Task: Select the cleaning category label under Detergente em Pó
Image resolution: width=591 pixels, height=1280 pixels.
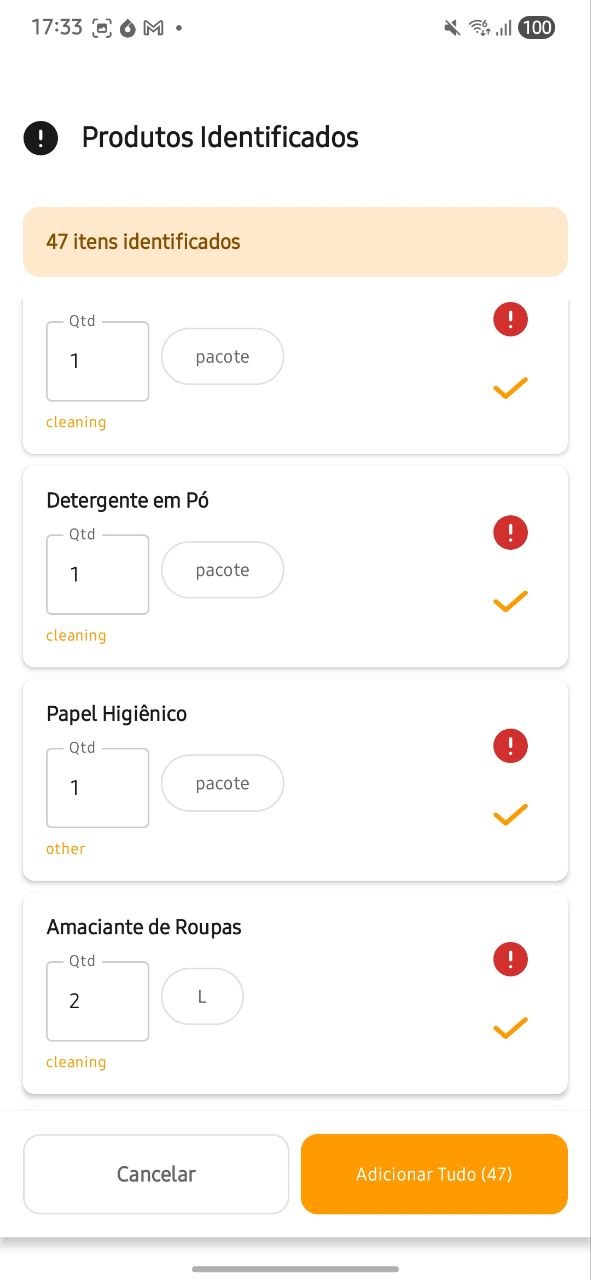Action: click(x=76, y=635)
